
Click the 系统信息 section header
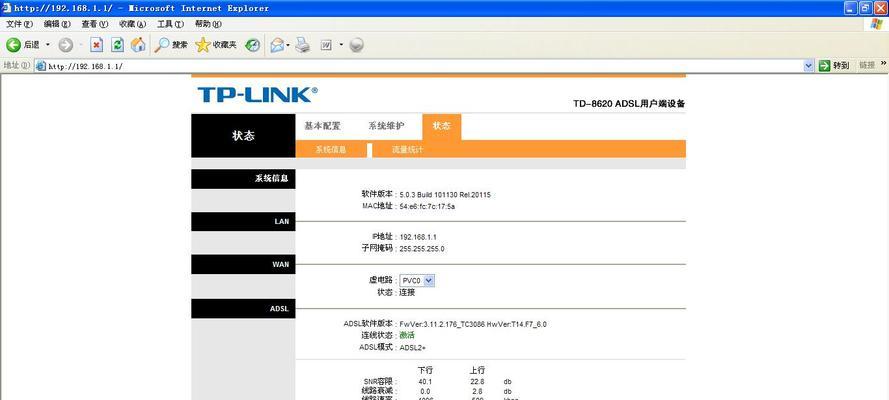tap(243, 178)
